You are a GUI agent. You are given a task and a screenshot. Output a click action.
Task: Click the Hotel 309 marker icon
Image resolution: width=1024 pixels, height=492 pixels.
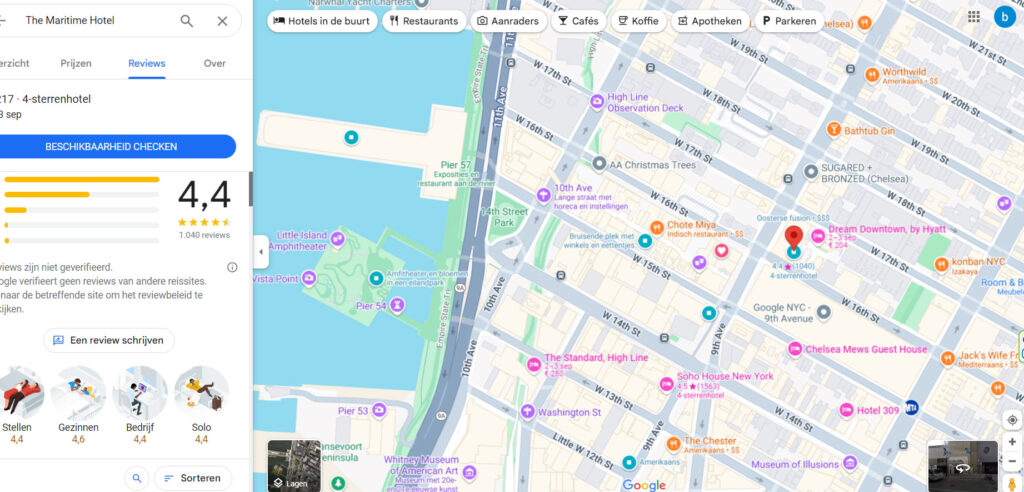[x=847, y=410]
